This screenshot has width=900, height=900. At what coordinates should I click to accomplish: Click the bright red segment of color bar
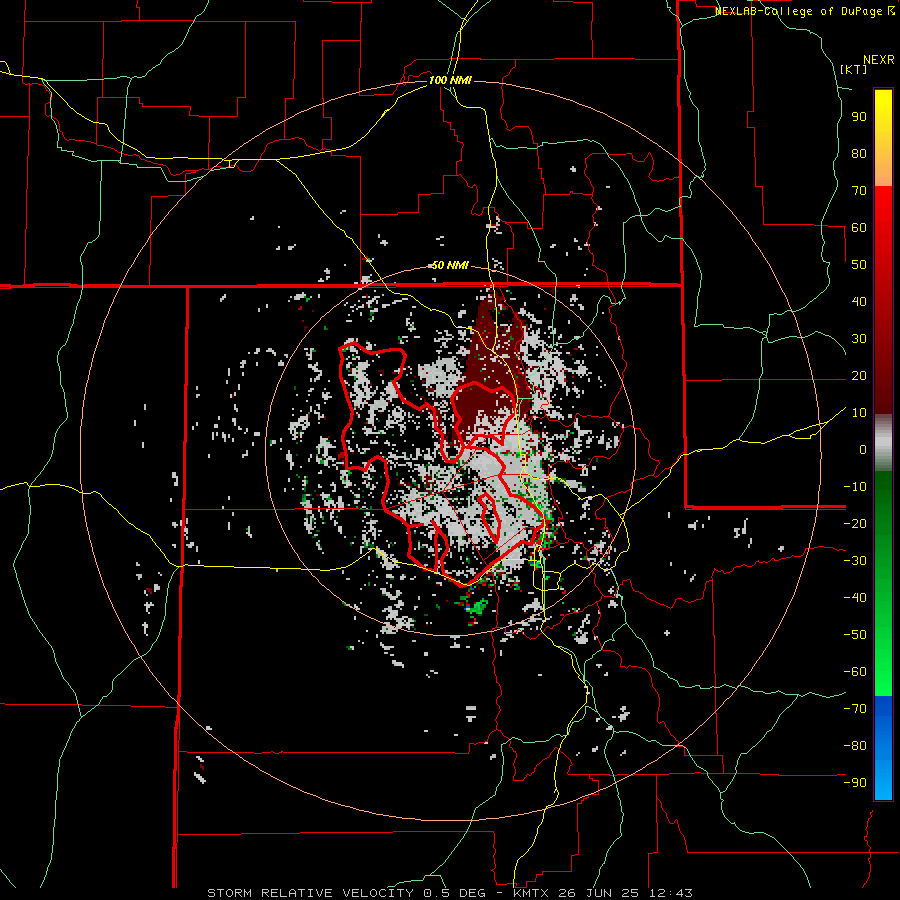coord(883,207)
